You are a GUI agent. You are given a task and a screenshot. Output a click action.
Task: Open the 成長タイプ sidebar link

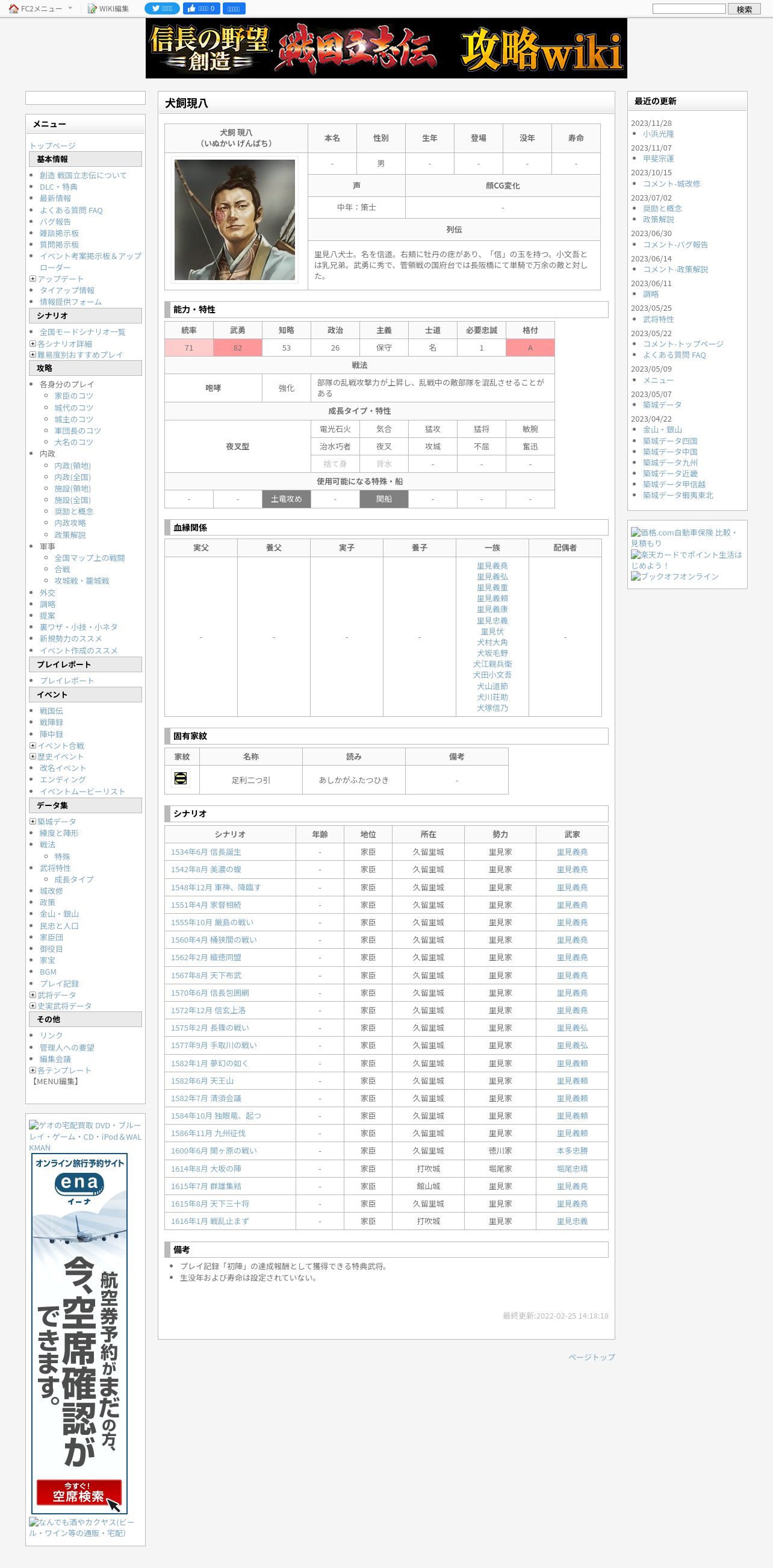tap(74, 879)
